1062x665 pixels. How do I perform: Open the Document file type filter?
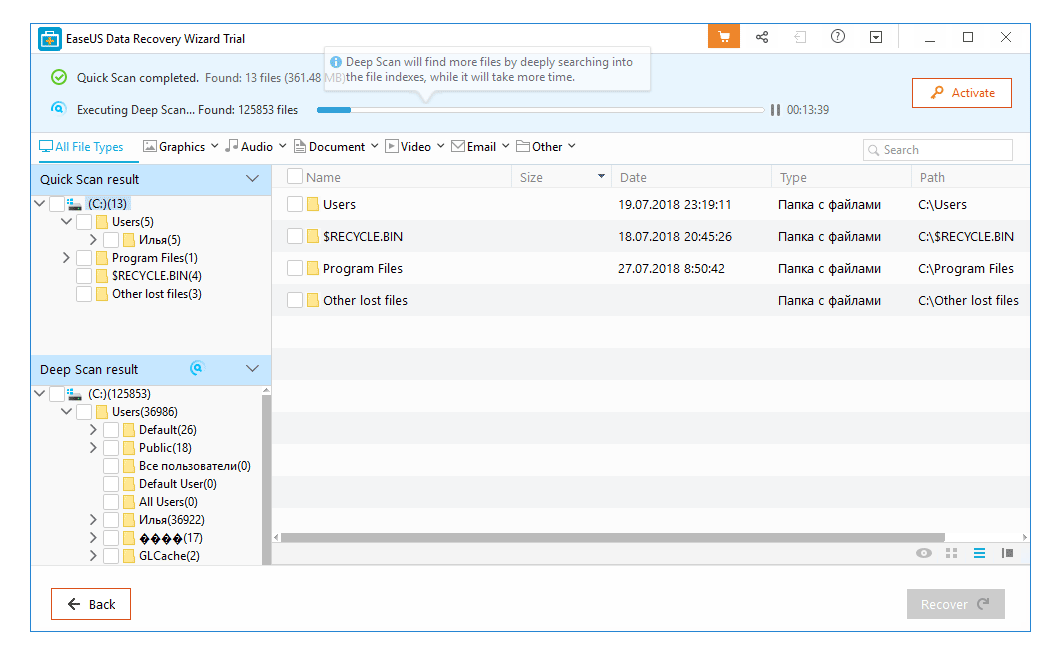336,147
